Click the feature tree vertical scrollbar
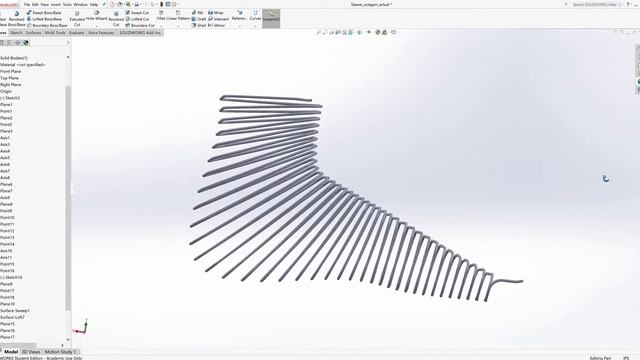 pos(68,198)
